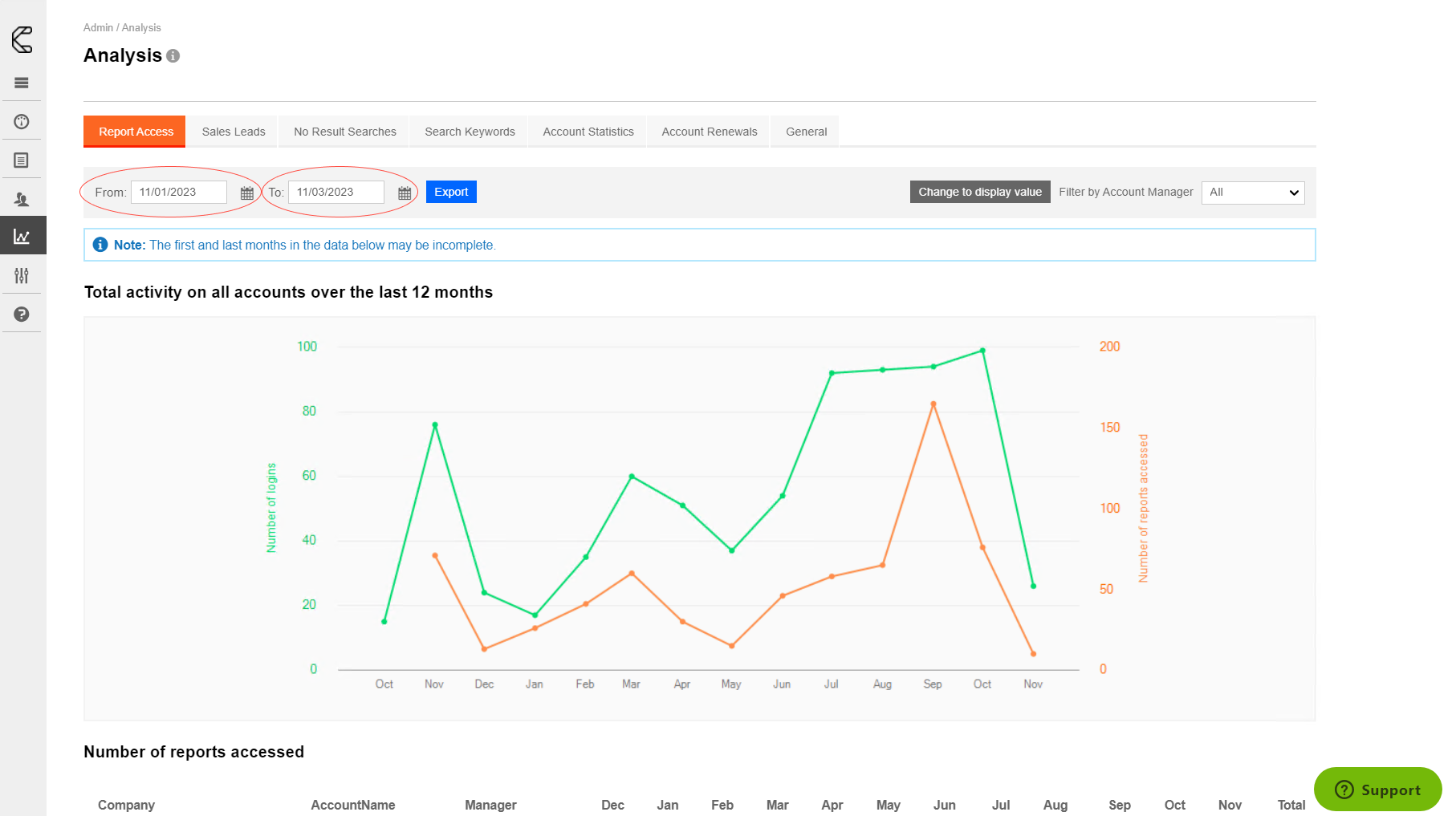This screenshot has width=1456, height=816.
Task: Open the users icon in sidebar
Action: click(22, 199)
